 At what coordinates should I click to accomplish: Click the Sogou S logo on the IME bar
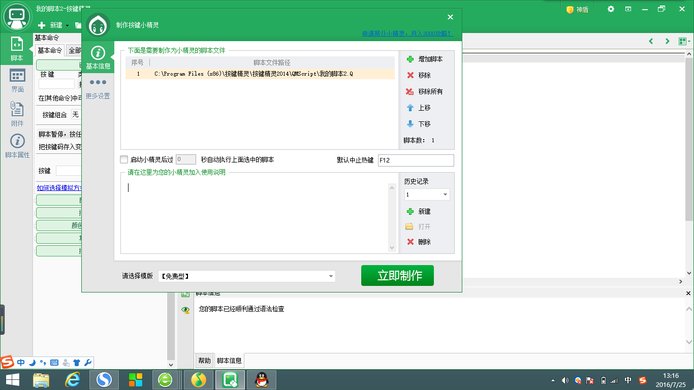(x=7, y=362)
